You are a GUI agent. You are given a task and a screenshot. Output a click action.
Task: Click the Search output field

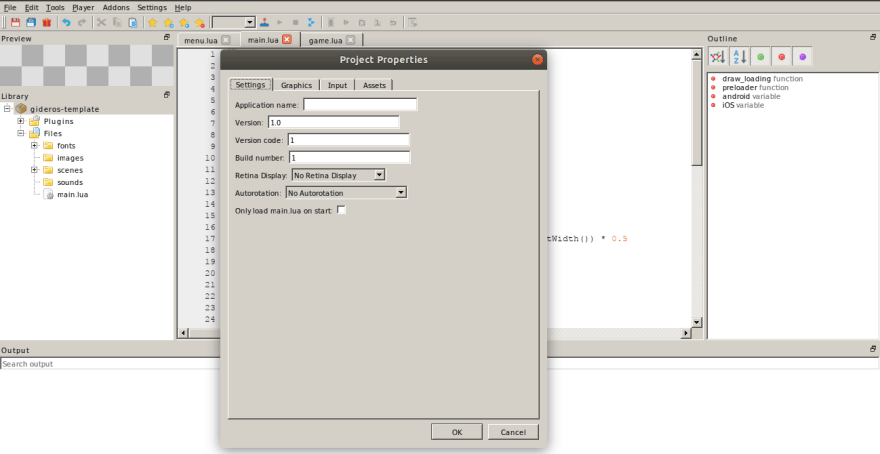[439, 364]
